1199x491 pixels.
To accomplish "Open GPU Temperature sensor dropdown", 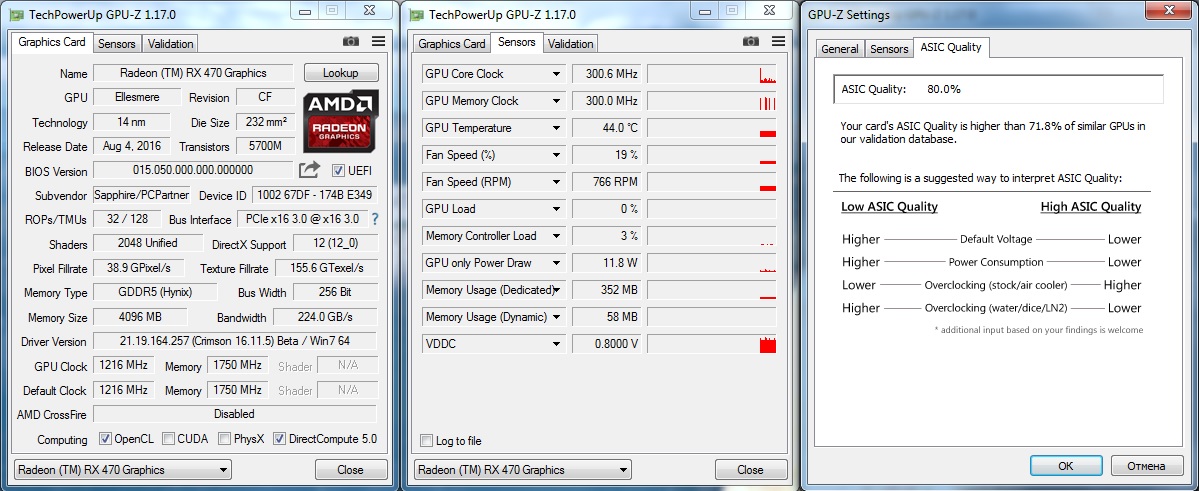I will pos(557,128).
